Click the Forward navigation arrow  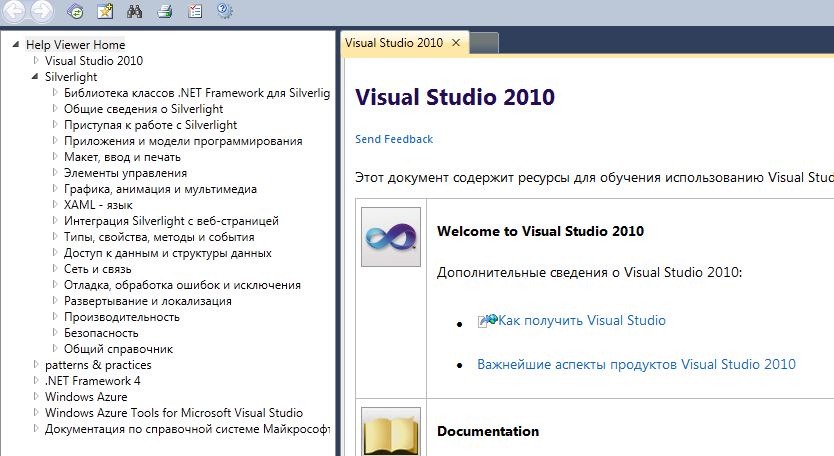coord(42,12)
